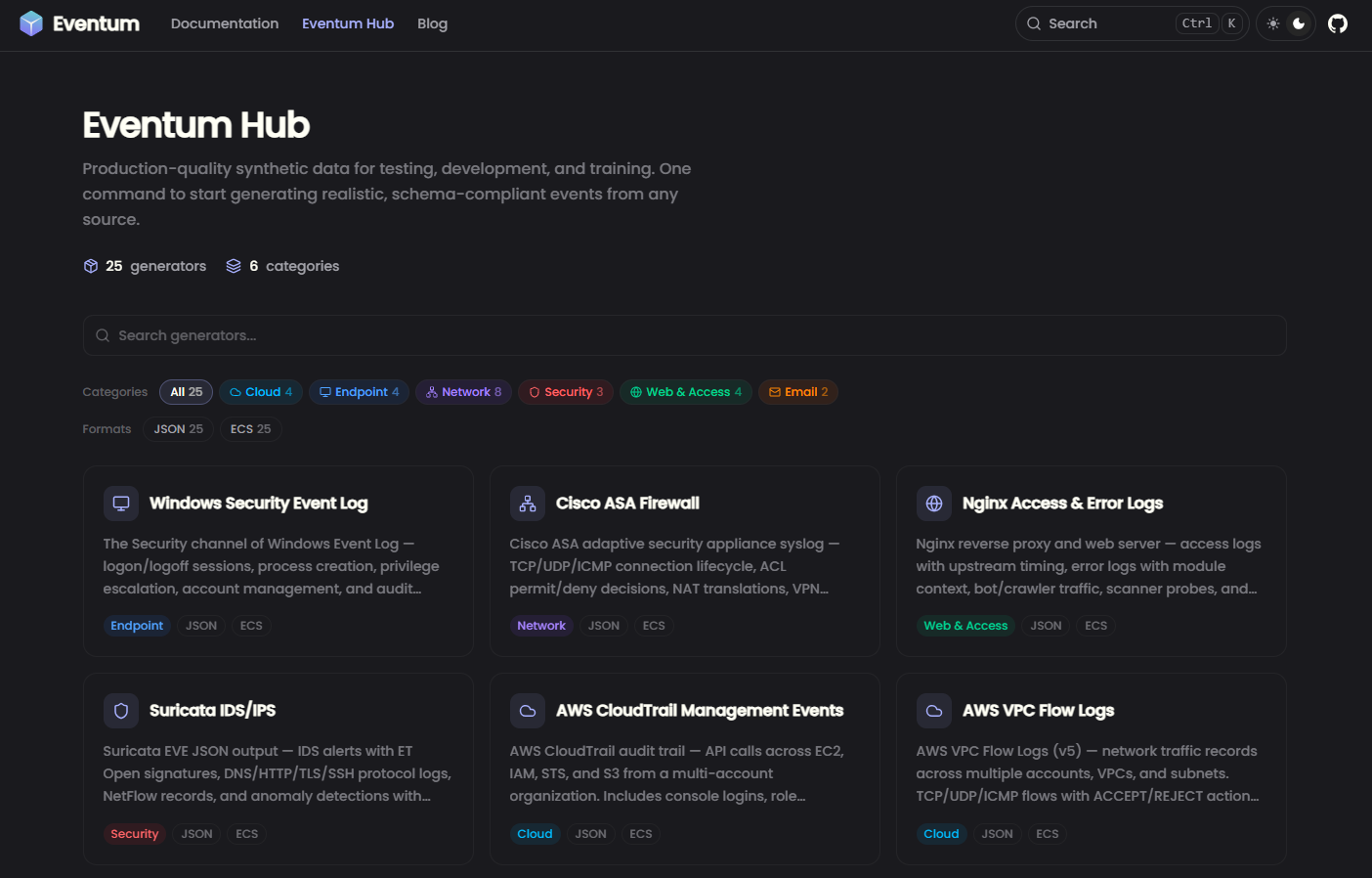This screenshot has width=1372, height=878.
Task: Open the AWS VPC Flow Logs generator card
Action: pos(1091,768)
